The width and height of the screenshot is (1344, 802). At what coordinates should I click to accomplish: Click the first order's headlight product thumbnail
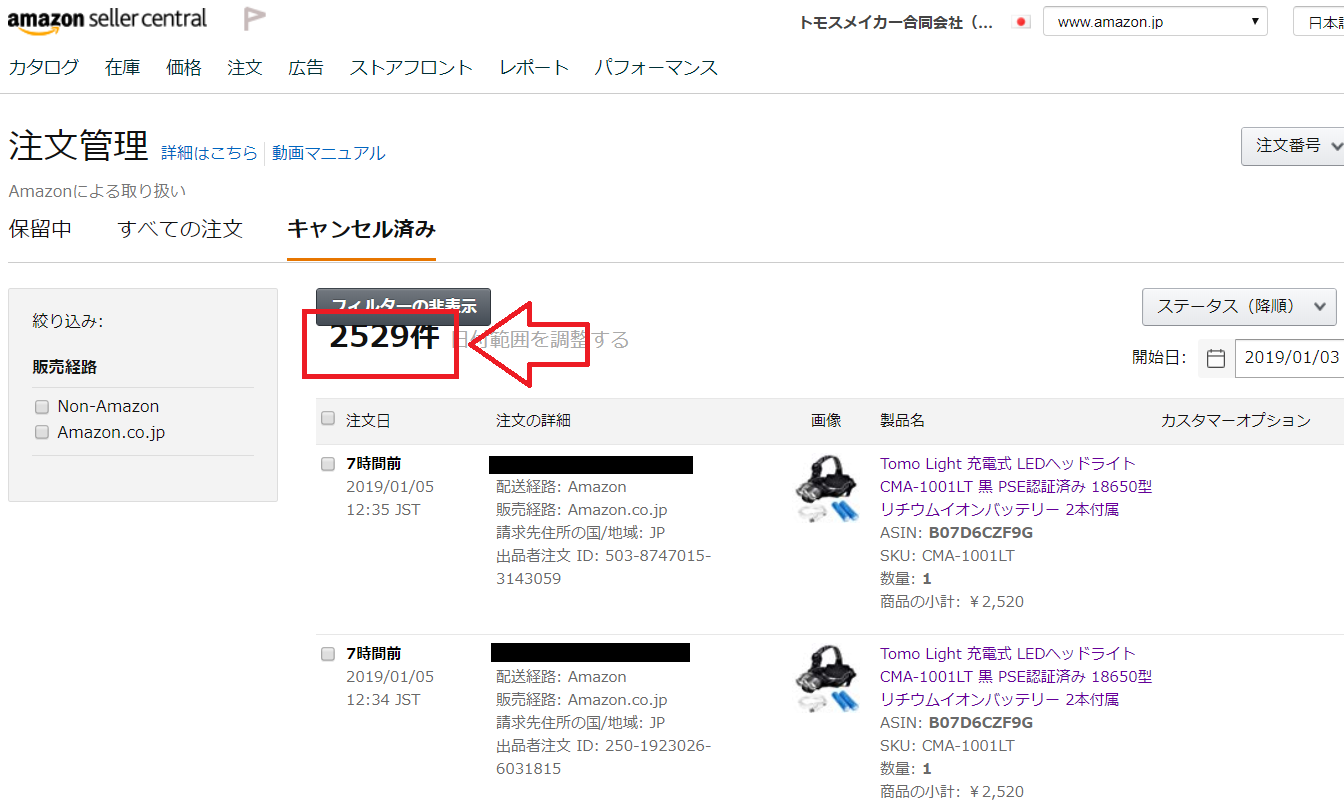(826, 490)
